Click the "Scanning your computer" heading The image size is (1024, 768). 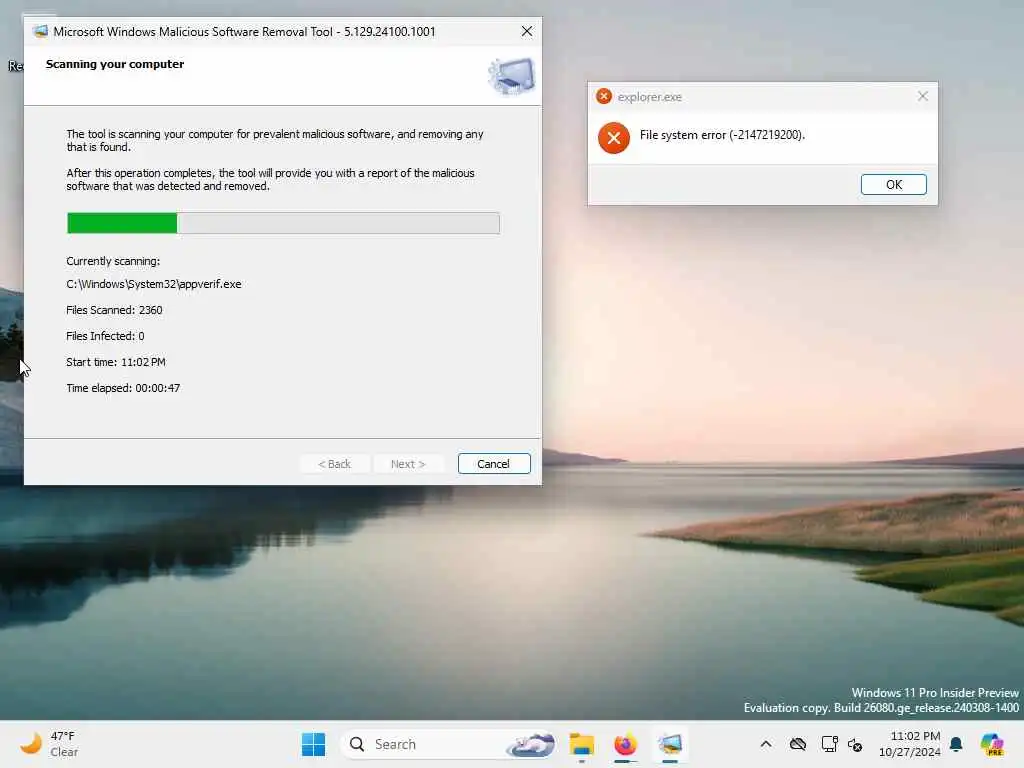click(115, 64)
